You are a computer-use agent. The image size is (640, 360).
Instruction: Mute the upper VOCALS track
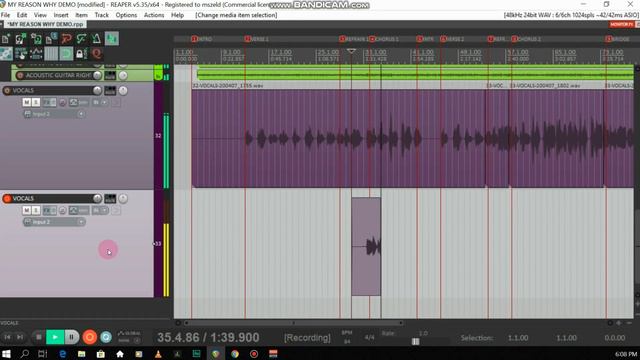pyautogui.click(x=27, y=102)
